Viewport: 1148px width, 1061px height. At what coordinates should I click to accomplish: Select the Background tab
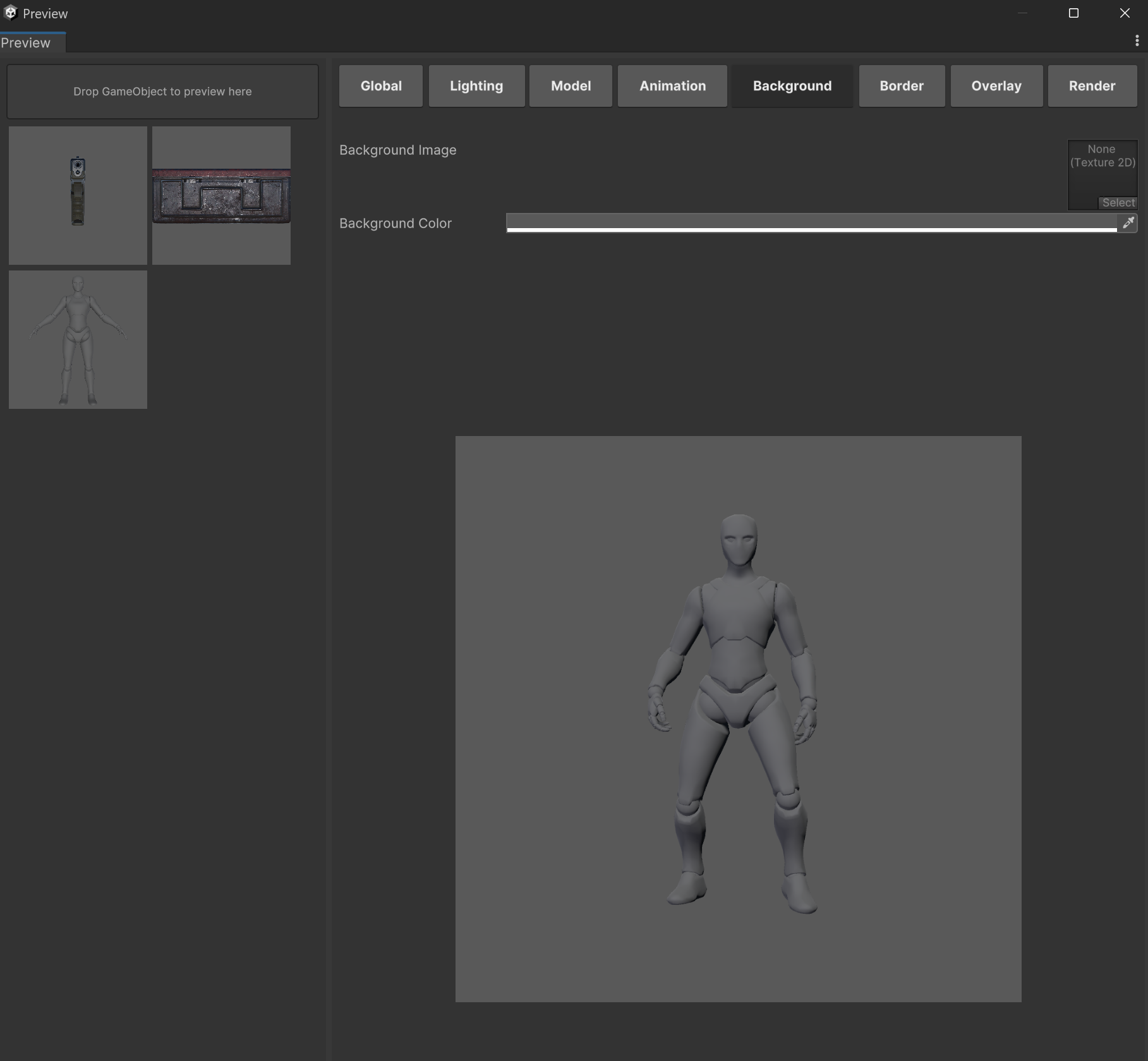point(792,86)
